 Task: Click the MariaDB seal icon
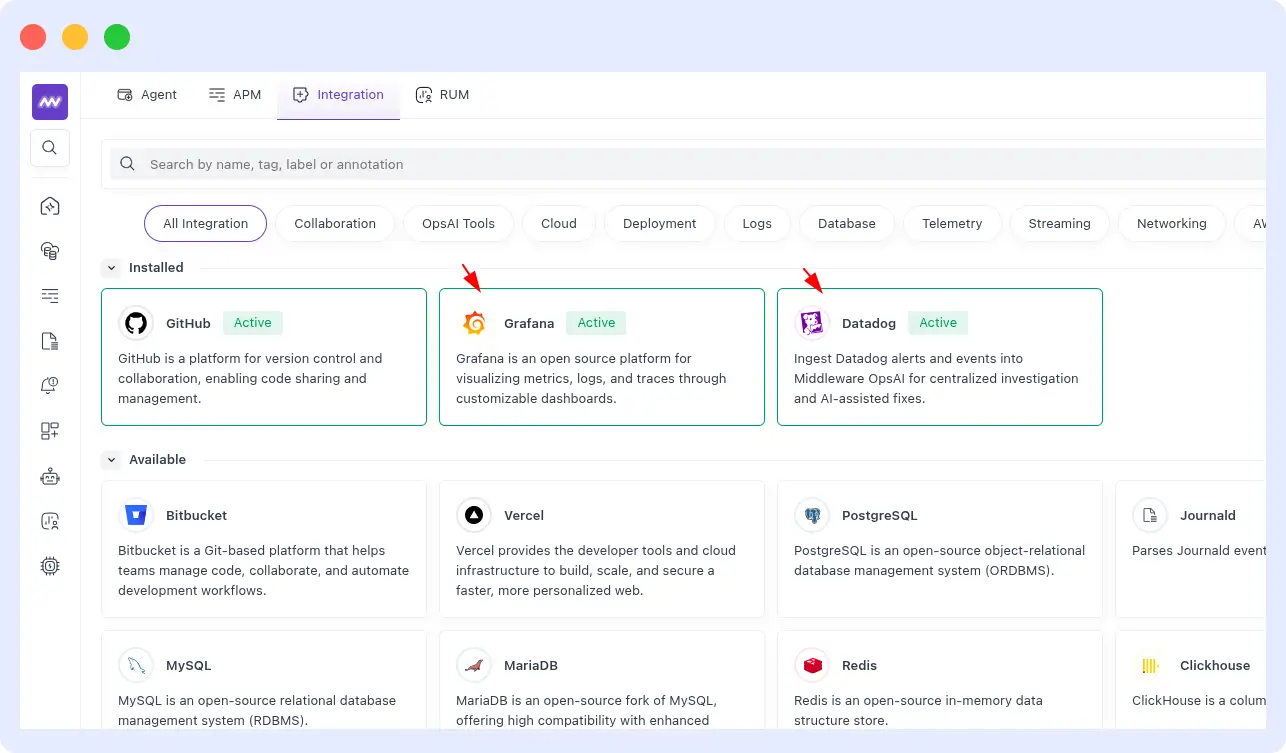coord(474,665)
